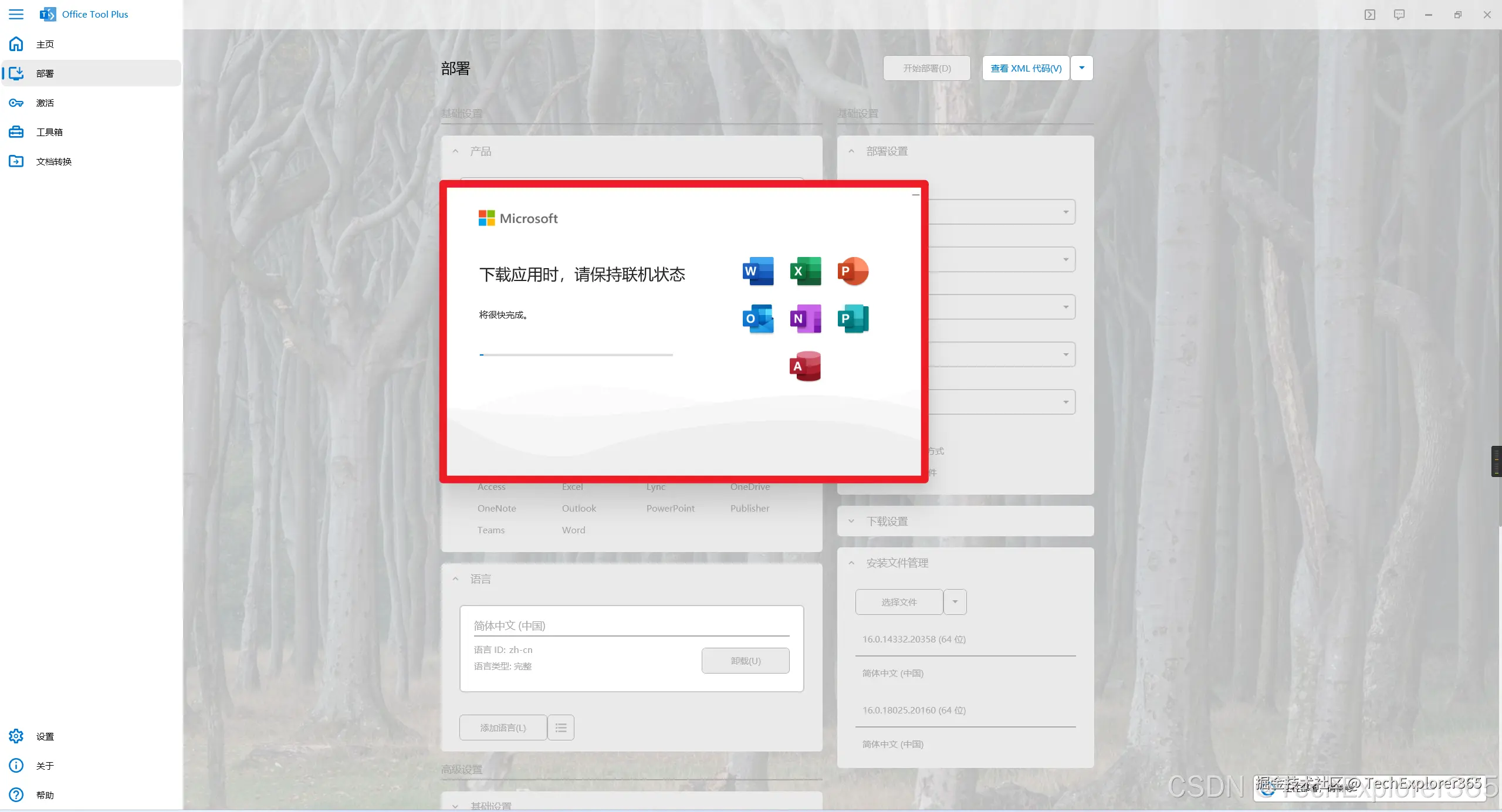Open dropdown arrow next to View XML button

1081,68
